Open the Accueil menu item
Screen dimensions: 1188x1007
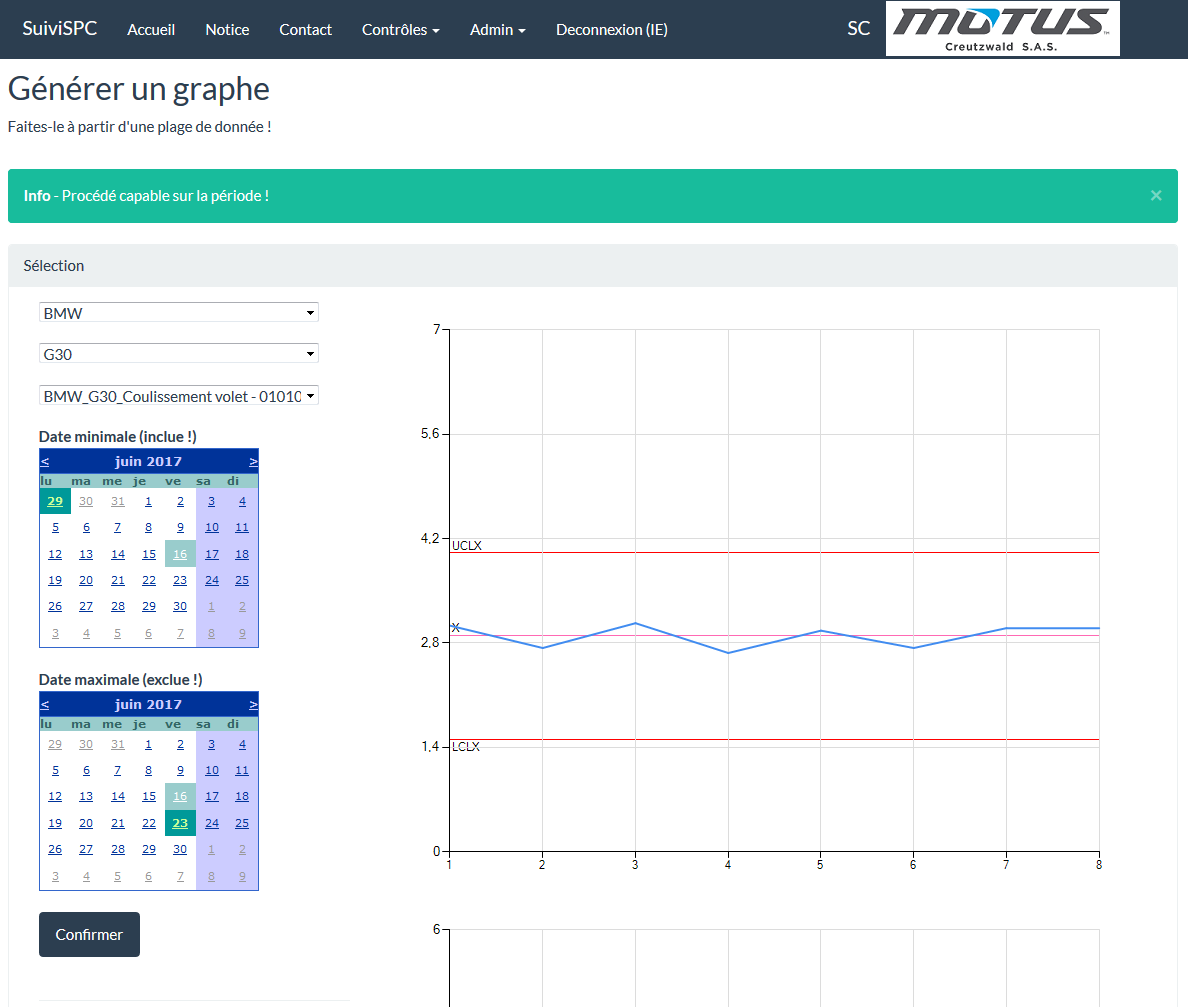point(151,30)
